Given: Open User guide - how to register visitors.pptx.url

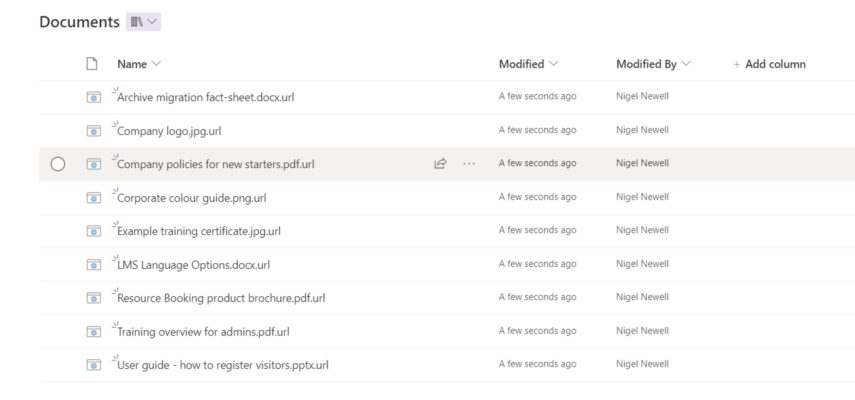Looking at the screenshot, I should coord(222,365).
